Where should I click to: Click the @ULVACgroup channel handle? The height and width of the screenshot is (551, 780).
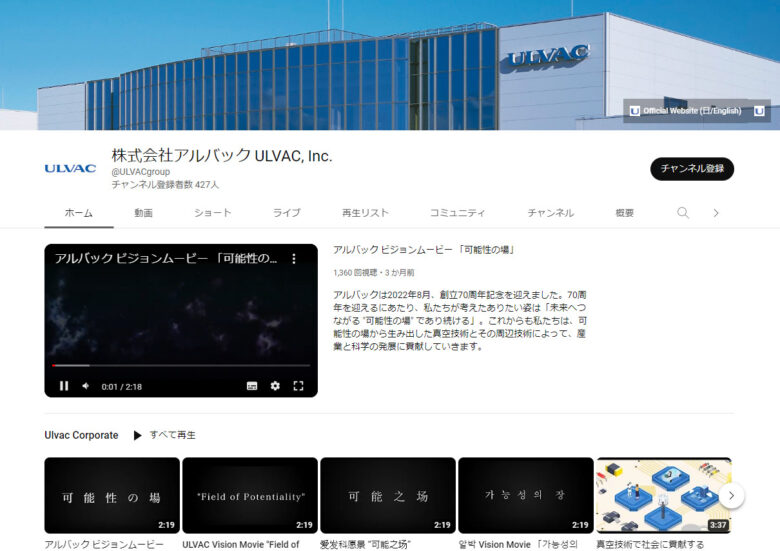coord(141,172)
